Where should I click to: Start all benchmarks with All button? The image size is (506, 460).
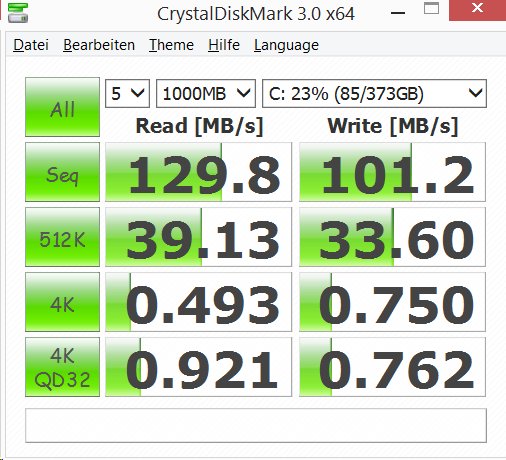tap(62, 107)
